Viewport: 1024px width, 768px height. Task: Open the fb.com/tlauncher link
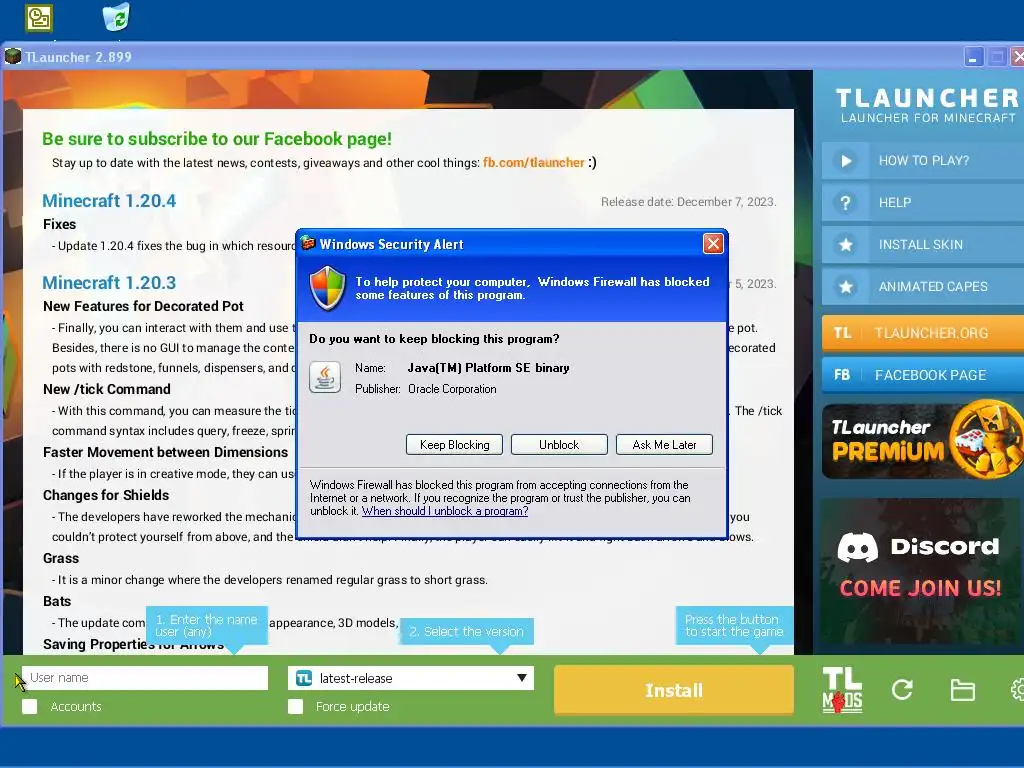(x=534, y=163)
